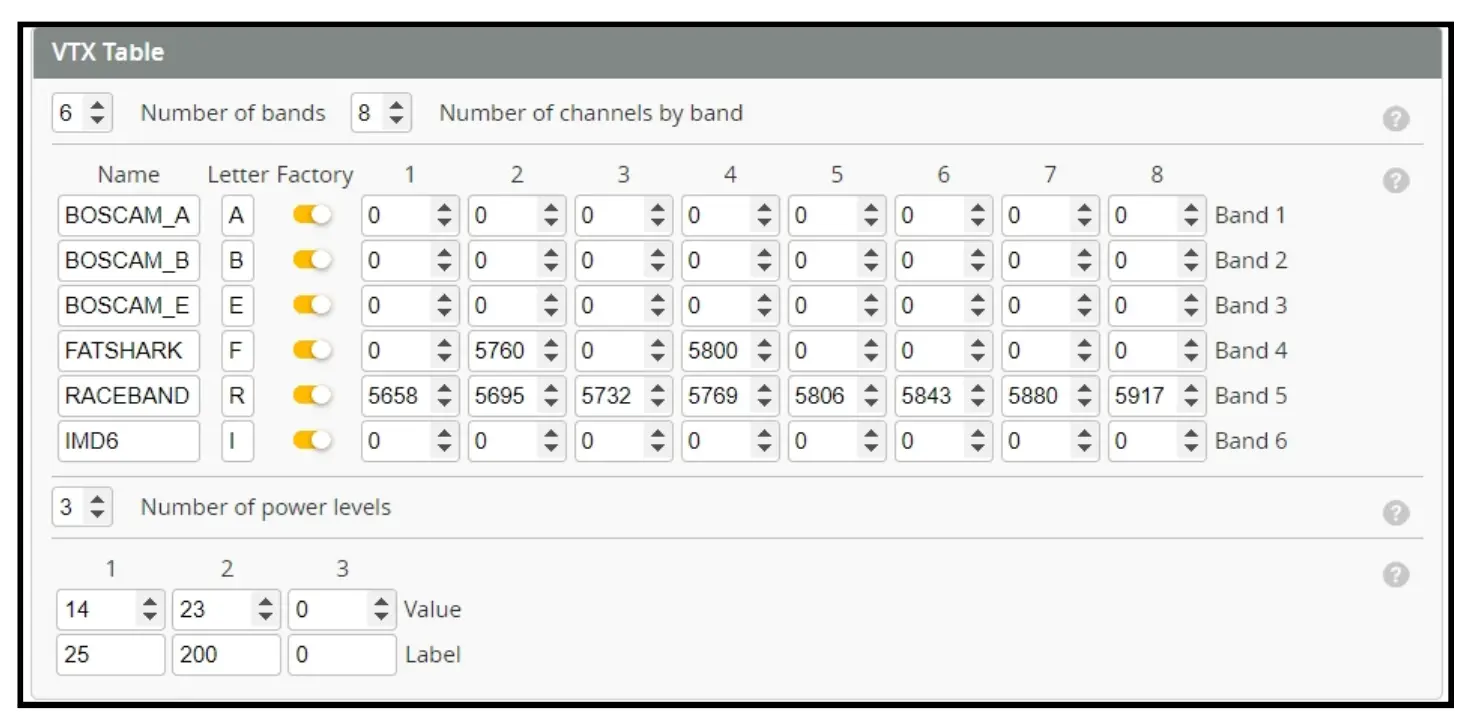The width and height of the screenshot is (1467, 718).
Task: Click power Label field showing 25
Action: tap(109, 654)
